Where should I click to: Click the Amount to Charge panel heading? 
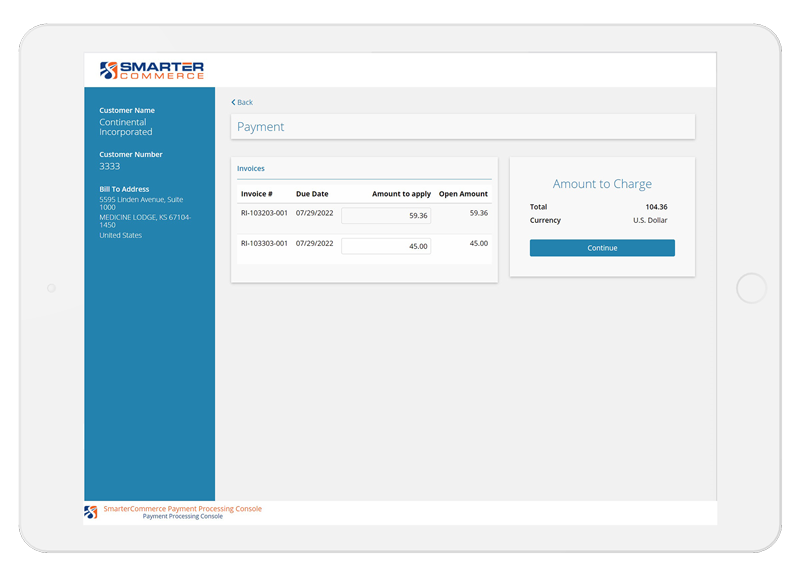point(601,184)
